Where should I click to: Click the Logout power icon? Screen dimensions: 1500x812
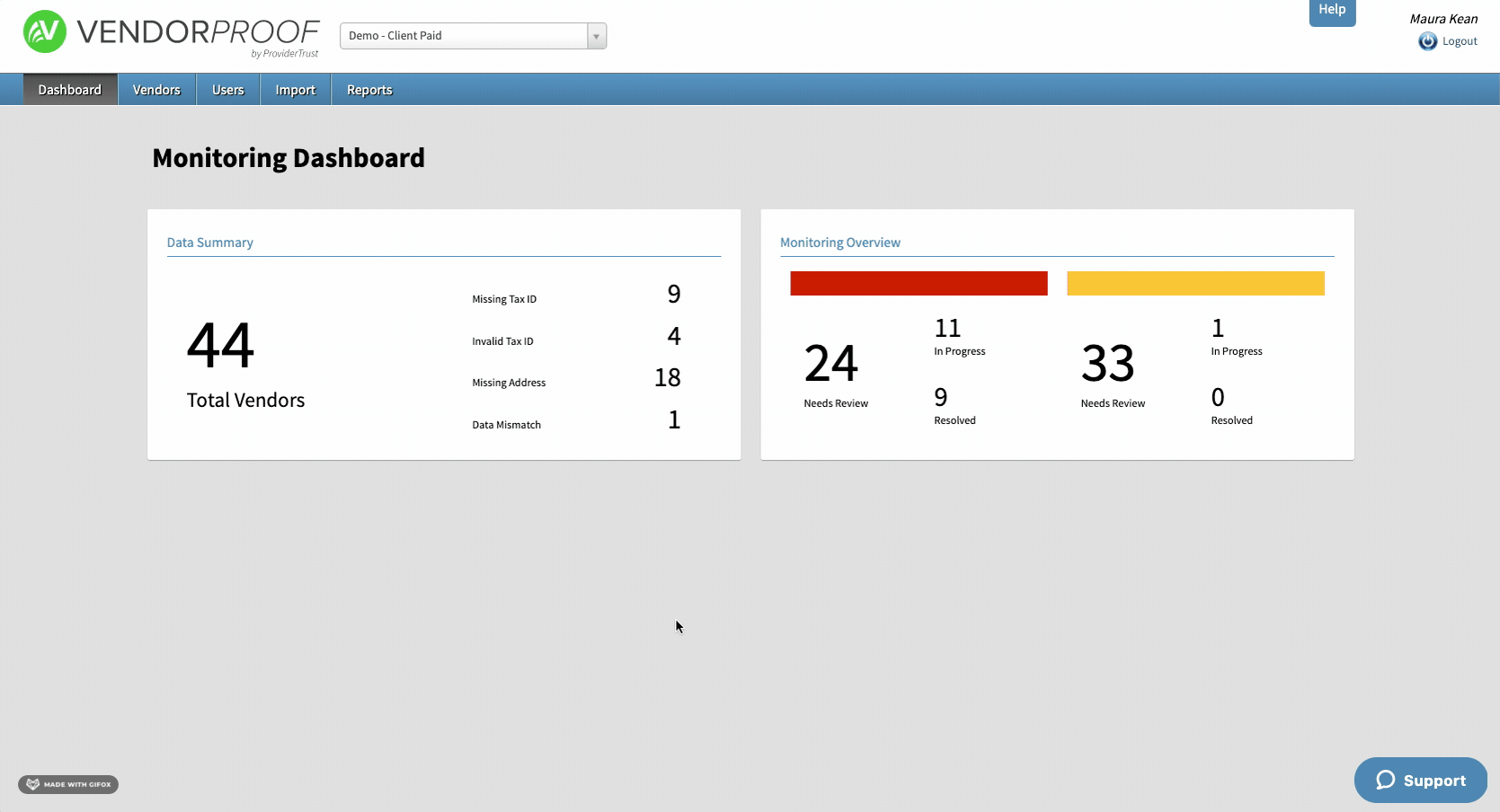coord(1427,41)
